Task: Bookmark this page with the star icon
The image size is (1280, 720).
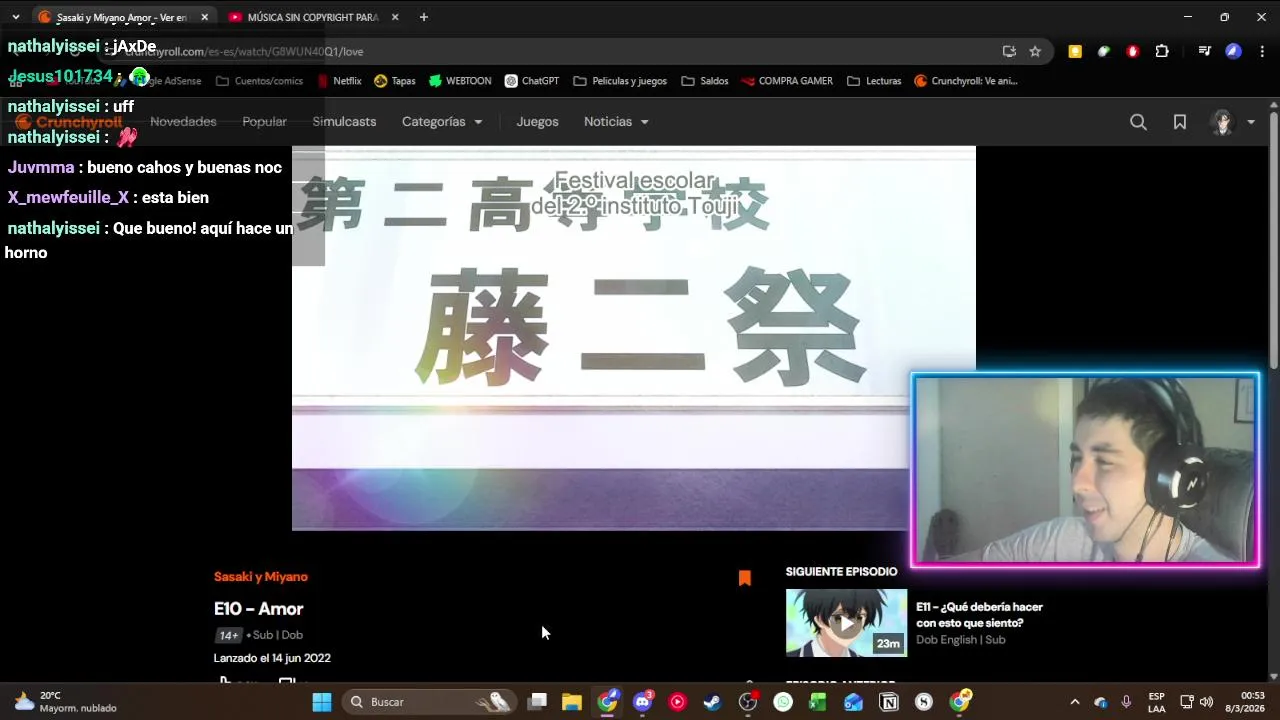Action: [x=1035, y=51]
